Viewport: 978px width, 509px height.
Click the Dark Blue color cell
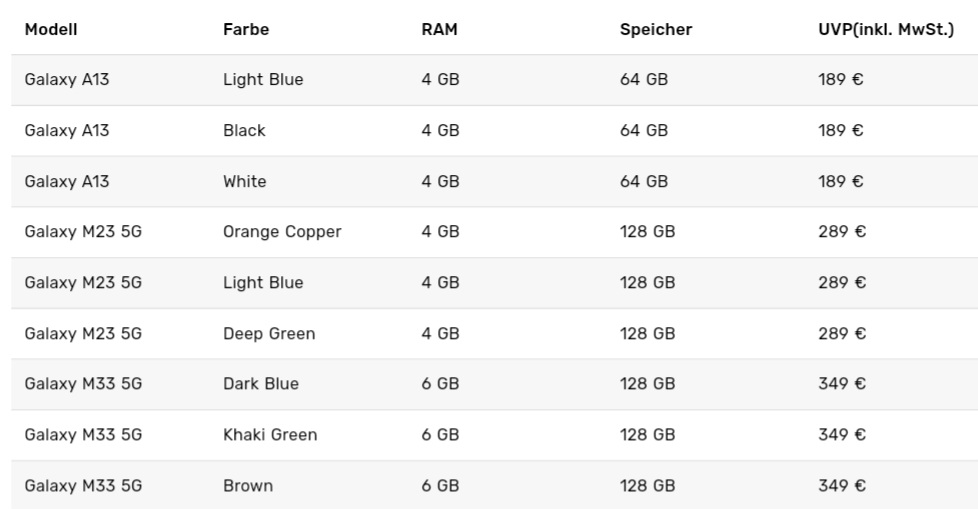click(261, 384)
